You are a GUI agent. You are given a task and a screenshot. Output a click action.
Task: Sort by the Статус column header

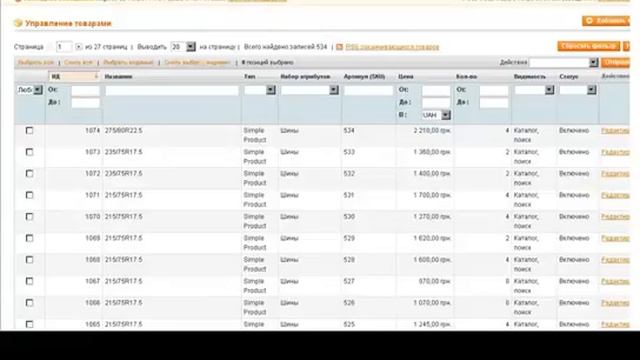(x=569, y=77)
